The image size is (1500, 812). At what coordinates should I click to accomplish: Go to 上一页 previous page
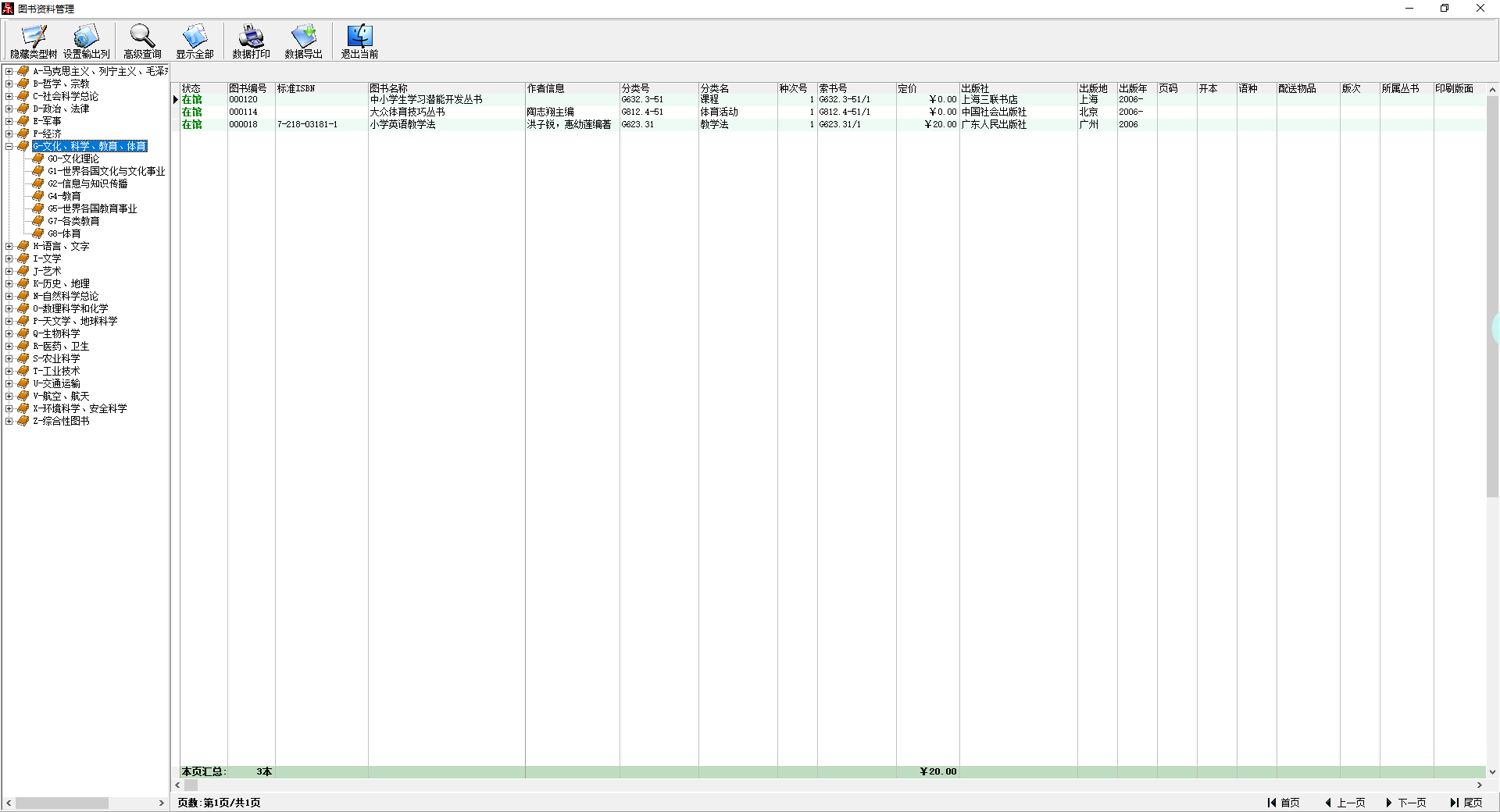pos(1345,803)
